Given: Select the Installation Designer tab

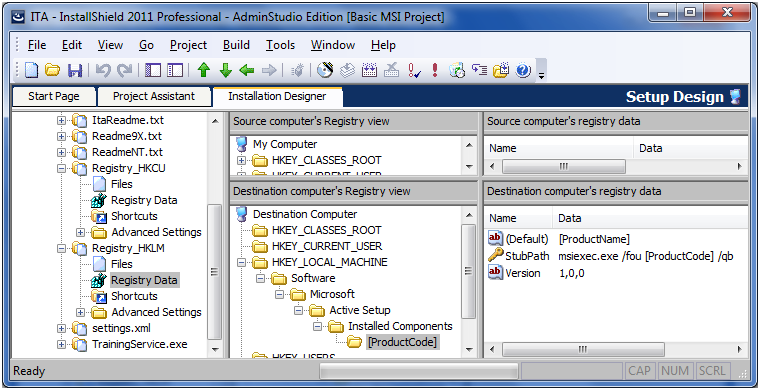Looking at the screenshot, I should pos(277,96).
